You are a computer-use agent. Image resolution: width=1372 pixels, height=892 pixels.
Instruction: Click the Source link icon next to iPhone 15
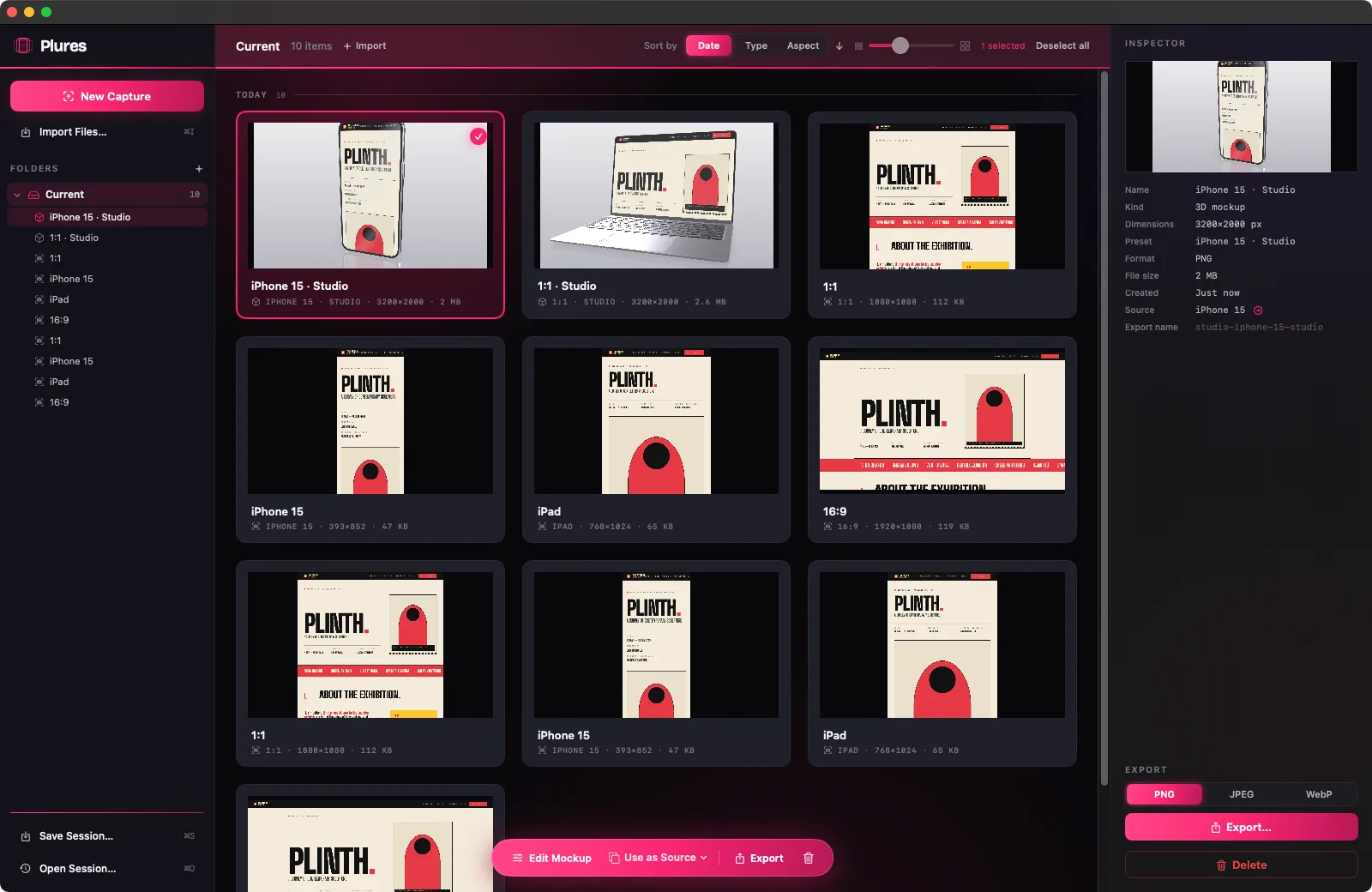[x=1258, y=310]
